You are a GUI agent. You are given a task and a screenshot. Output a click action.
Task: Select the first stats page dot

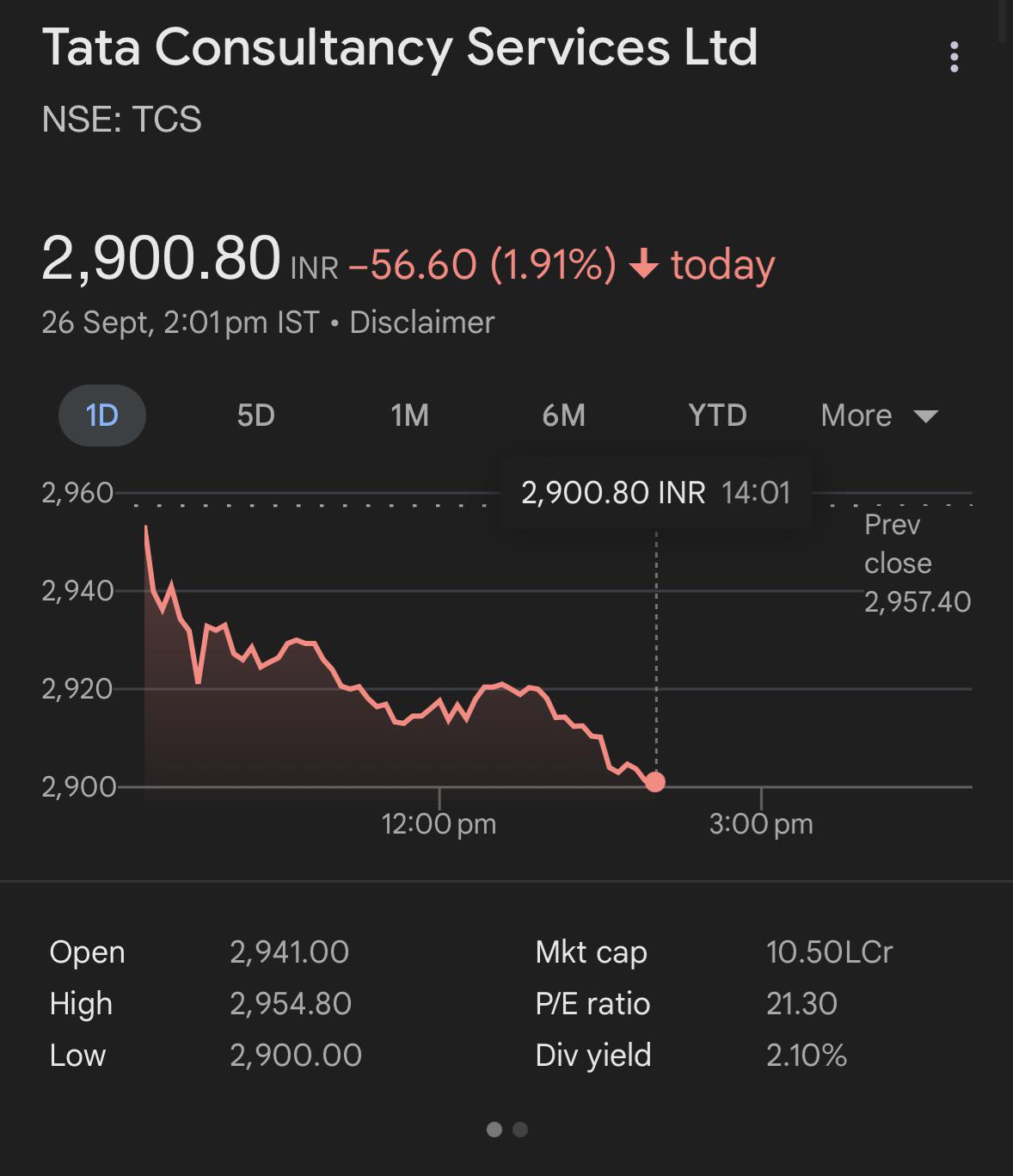494,1130
